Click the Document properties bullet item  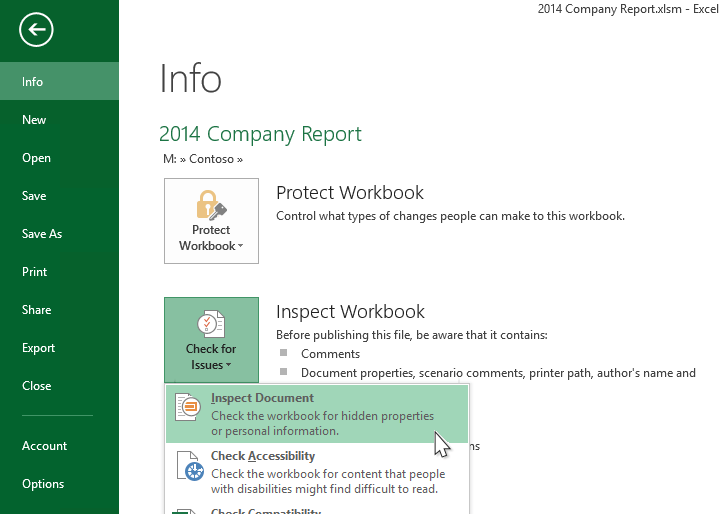coord(498,373)
